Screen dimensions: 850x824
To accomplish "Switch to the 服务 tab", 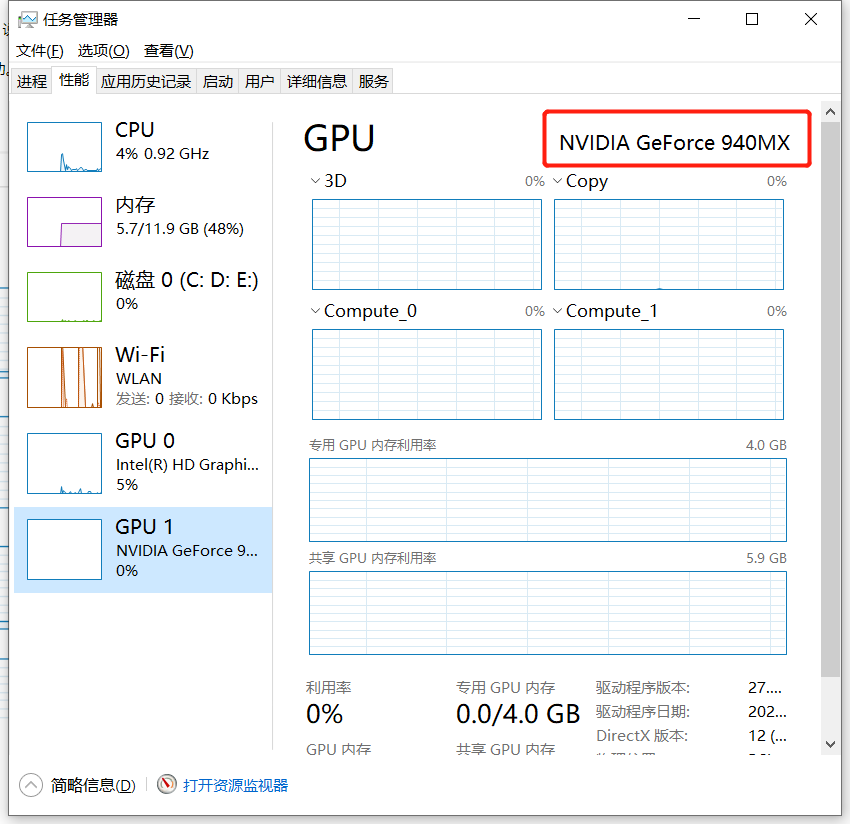I will [374, 81].
